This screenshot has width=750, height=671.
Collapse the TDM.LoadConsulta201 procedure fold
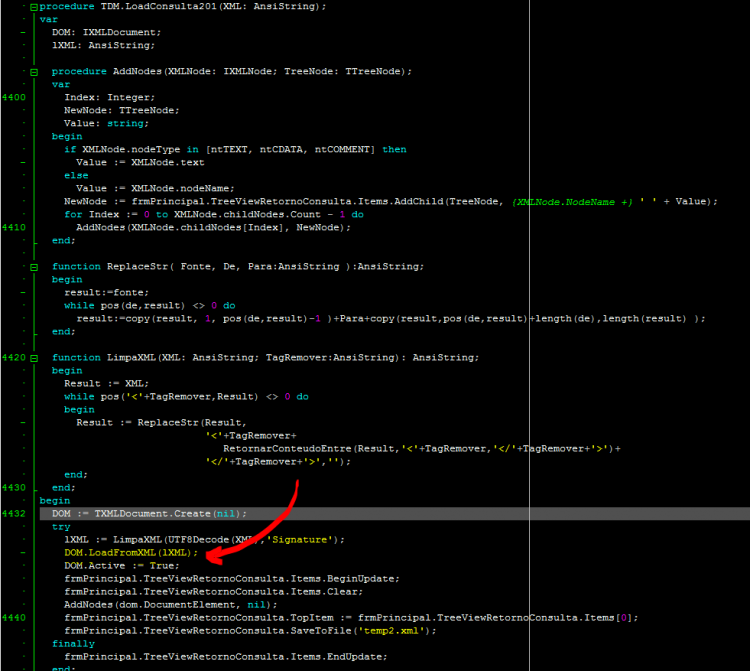tap(34, 7)
